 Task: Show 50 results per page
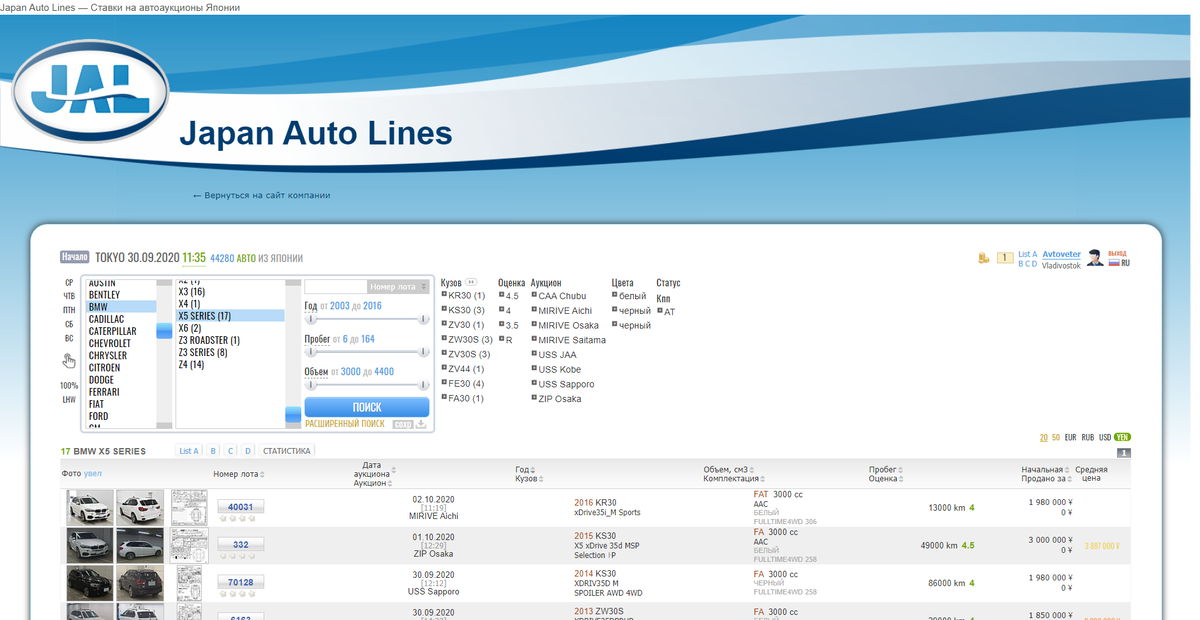tap(1056, 437)
